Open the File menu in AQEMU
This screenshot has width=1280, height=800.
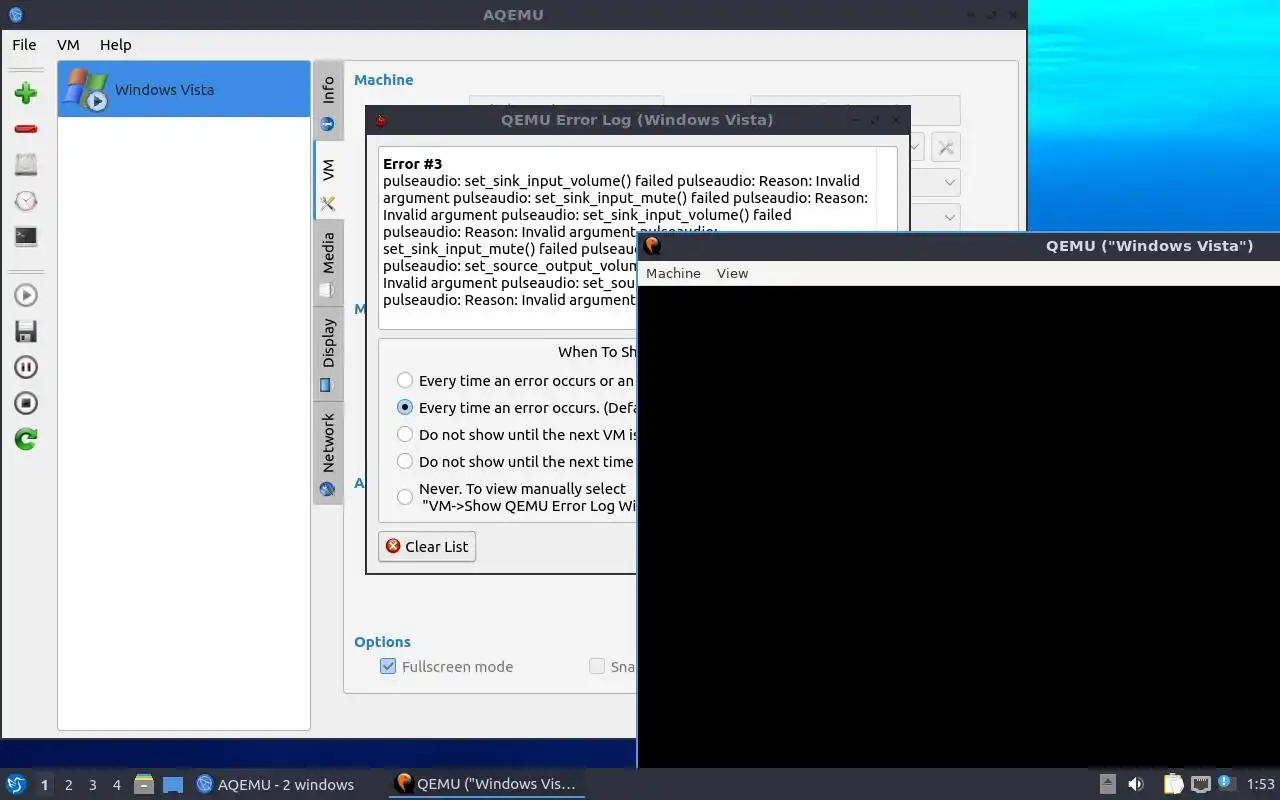tap(24, 45)
